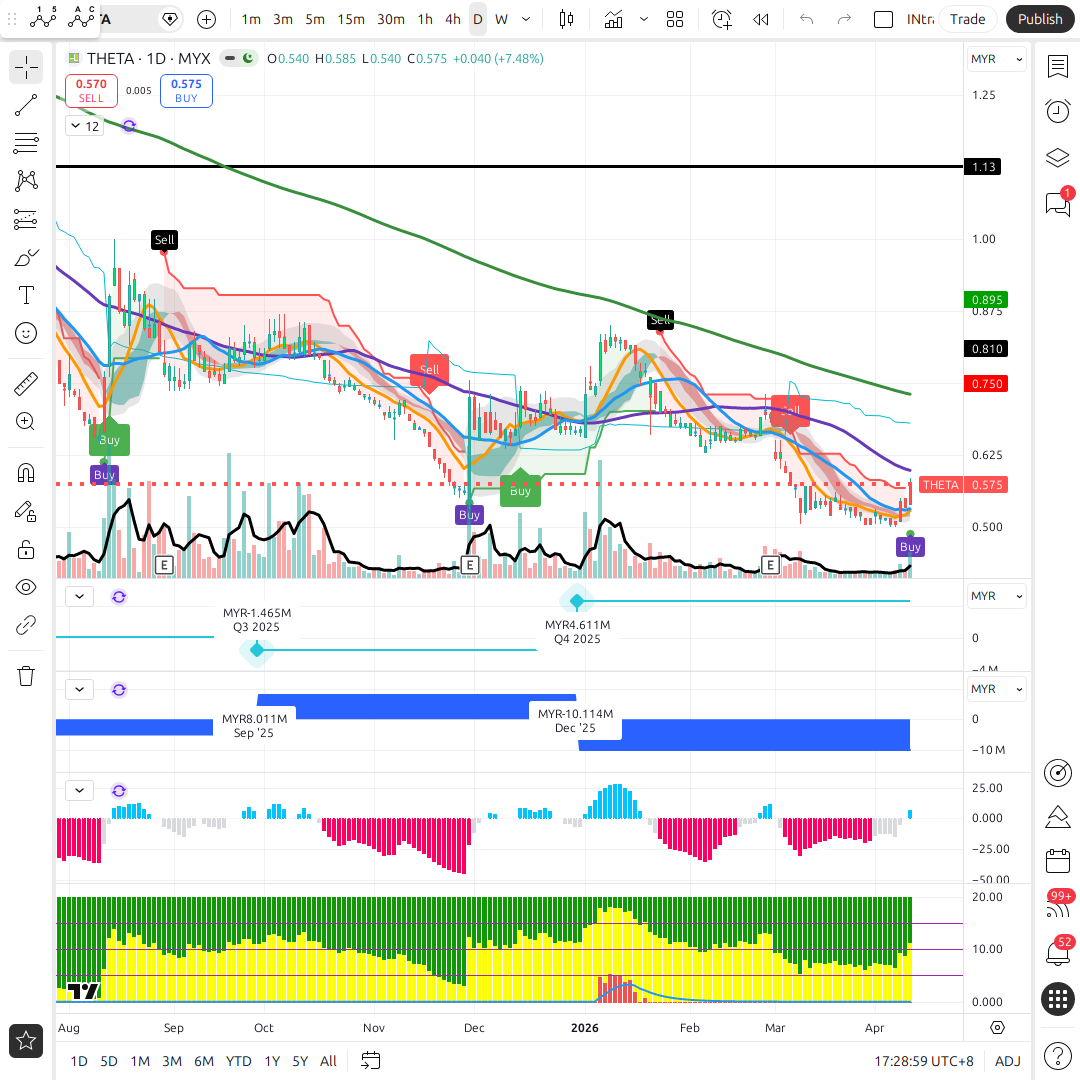The height and width of the screenshot is (1080, 1080).
Task: Open the watchlist panel icon
Action: click(1057, 66)
